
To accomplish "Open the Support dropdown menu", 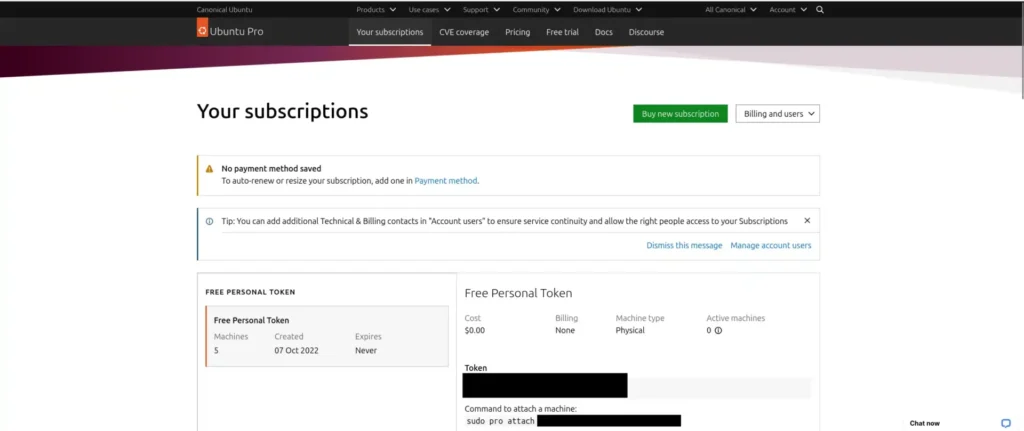I will [x=481, y=10].
